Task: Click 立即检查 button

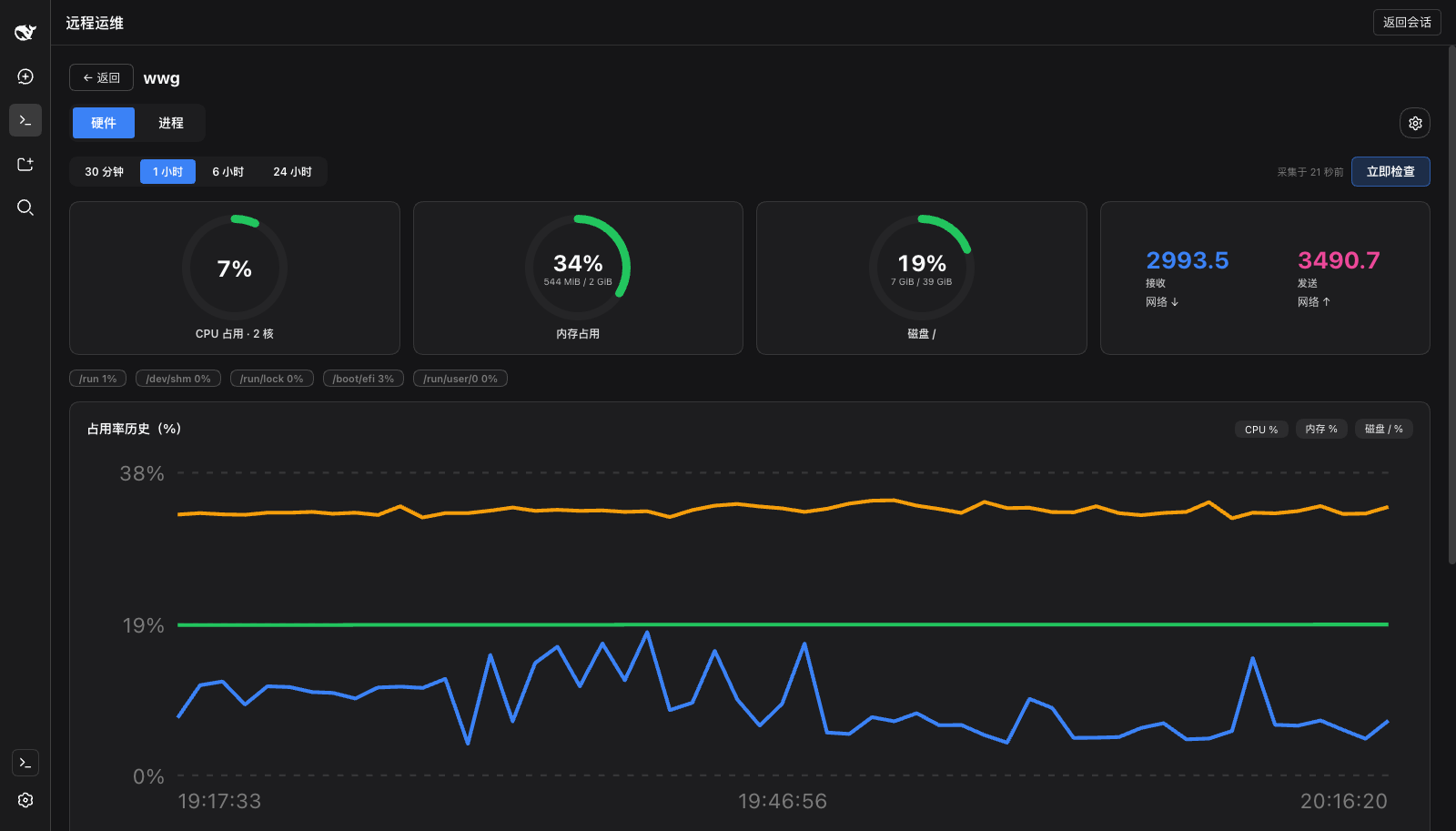Action: [1390, 171]
